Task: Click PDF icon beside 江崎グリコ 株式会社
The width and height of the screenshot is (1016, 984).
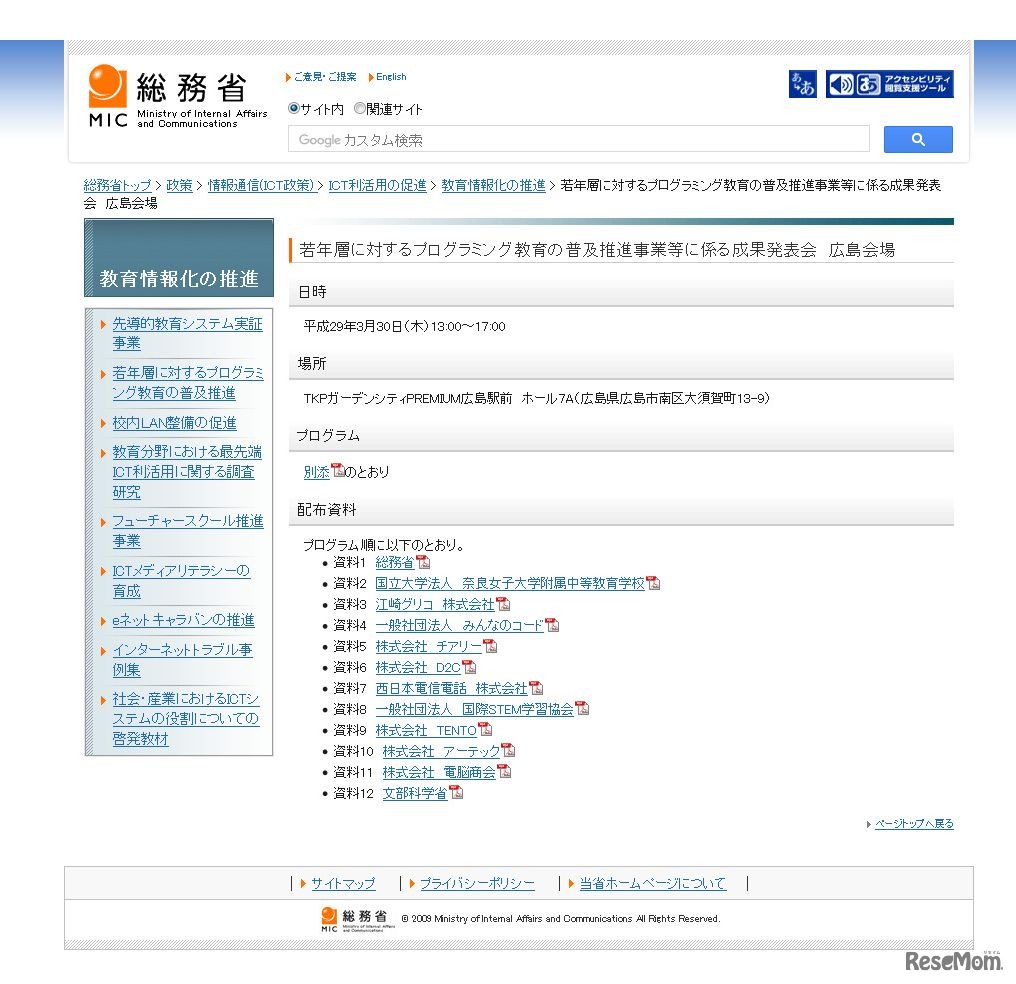Action: (x=503, y=604)
